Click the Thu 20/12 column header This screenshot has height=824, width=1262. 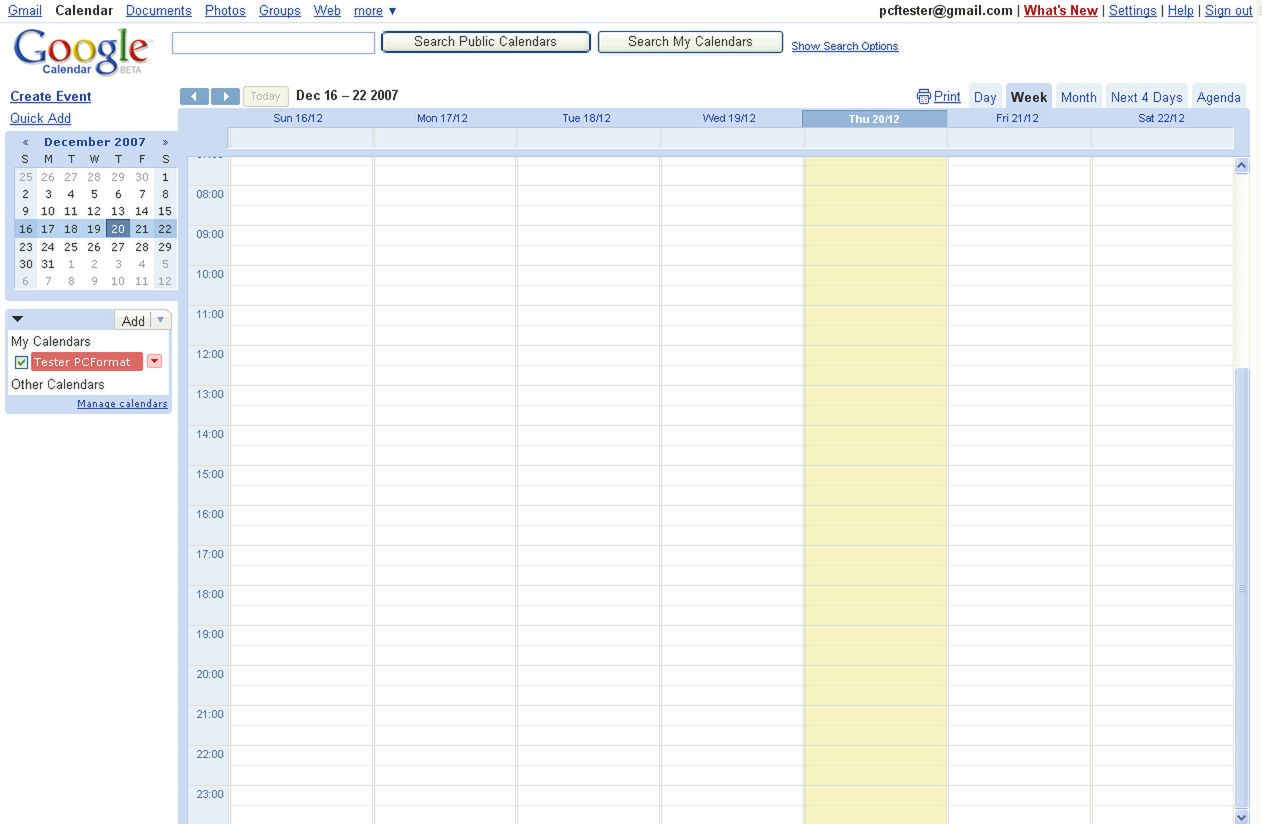point(874,118)
